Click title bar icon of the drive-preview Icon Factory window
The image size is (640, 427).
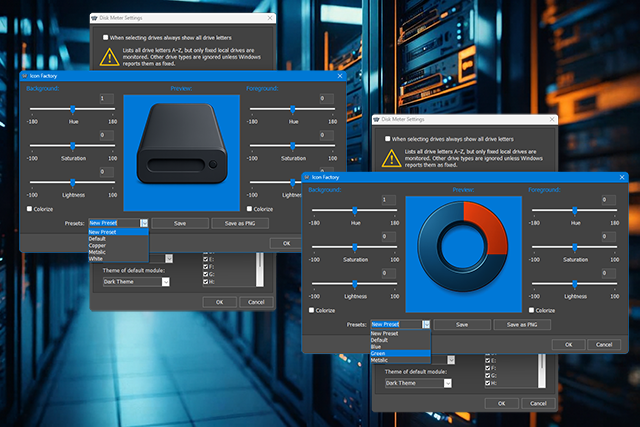(x=23, y=75)
